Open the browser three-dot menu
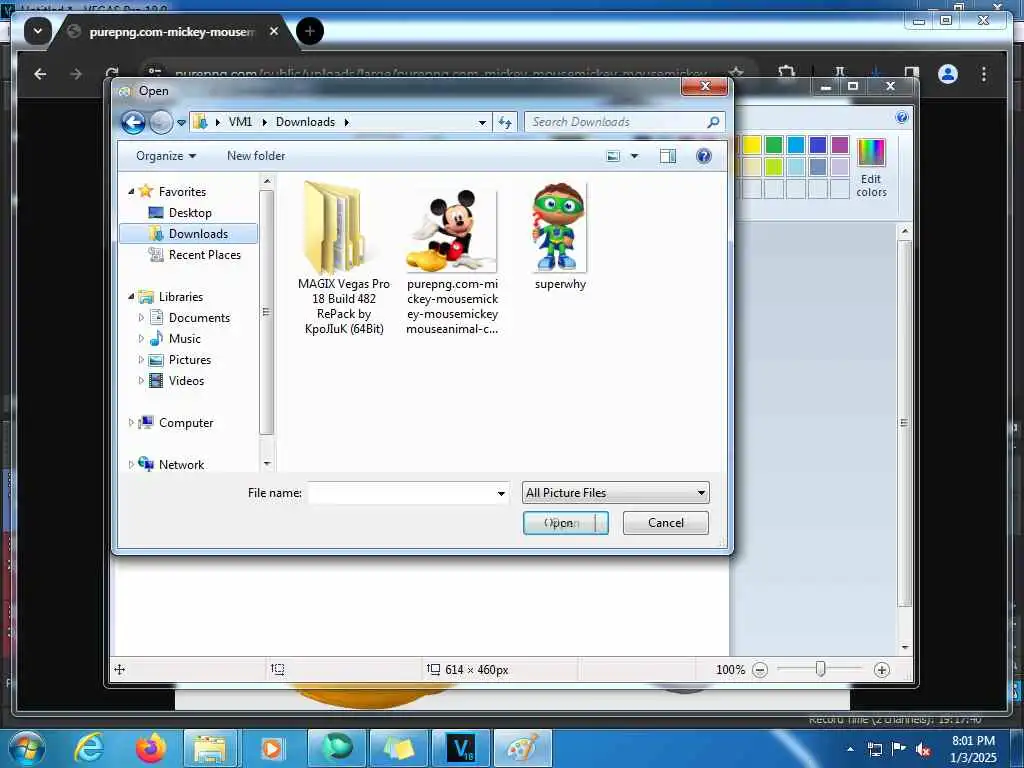This screenshot has height=768, width=1024. click(984, 74)
